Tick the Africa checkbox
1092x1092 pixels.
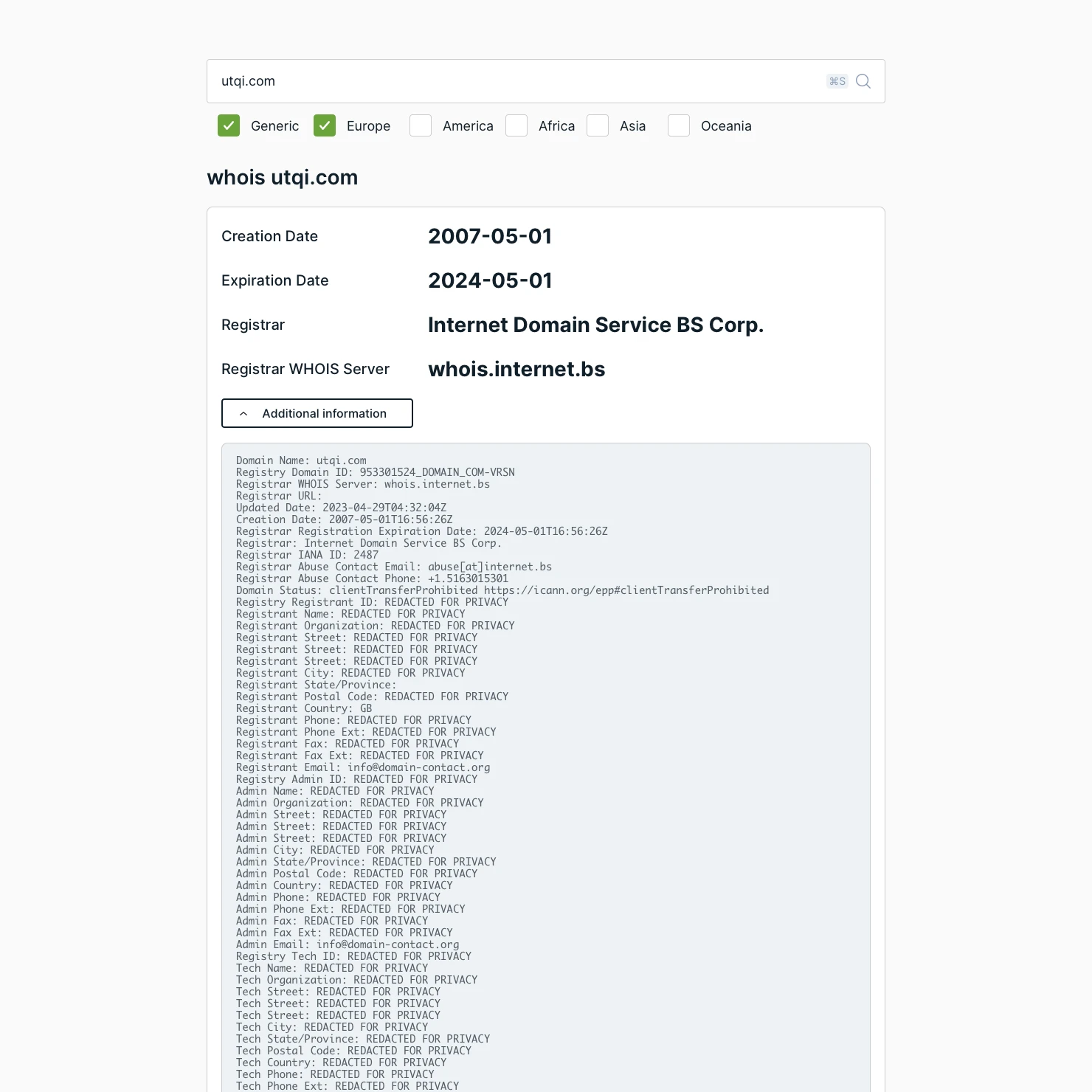[x=516, y=126]
